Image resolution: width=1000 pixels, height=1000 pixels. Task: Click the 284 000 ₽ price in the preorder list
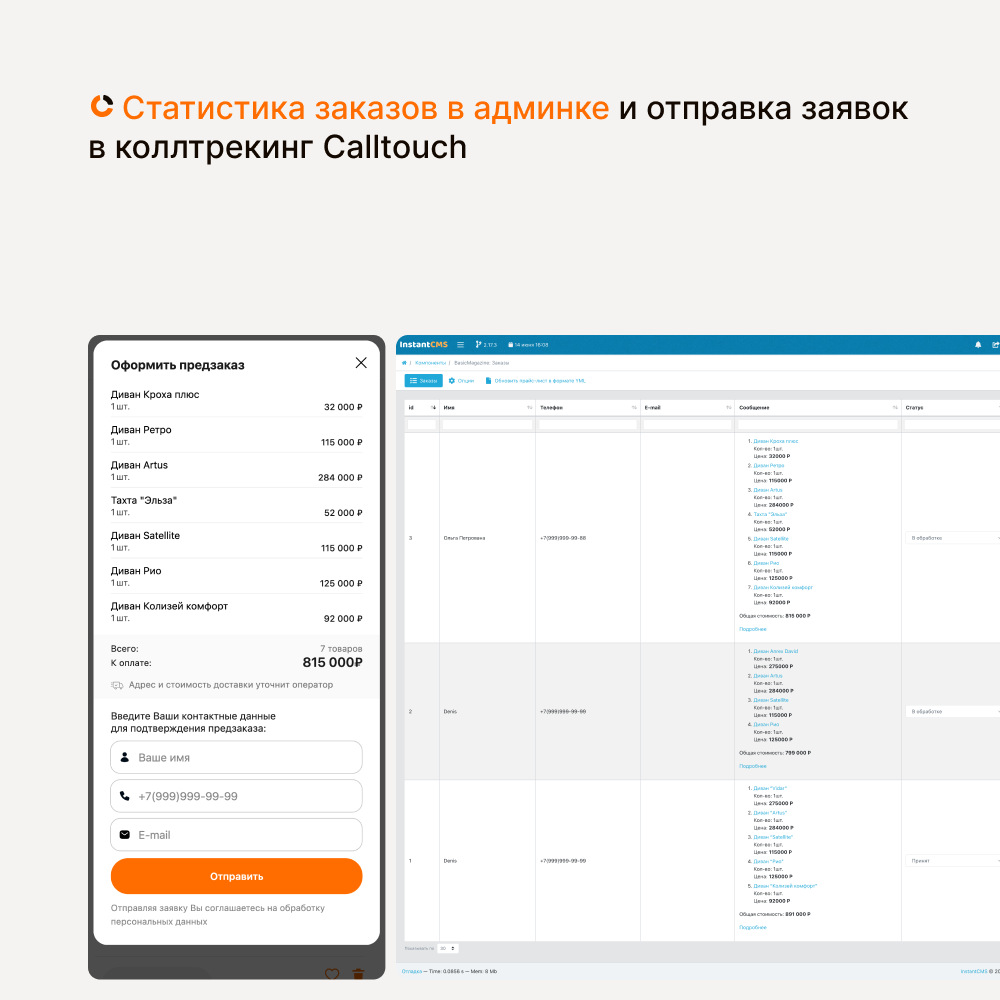[340, 478]
